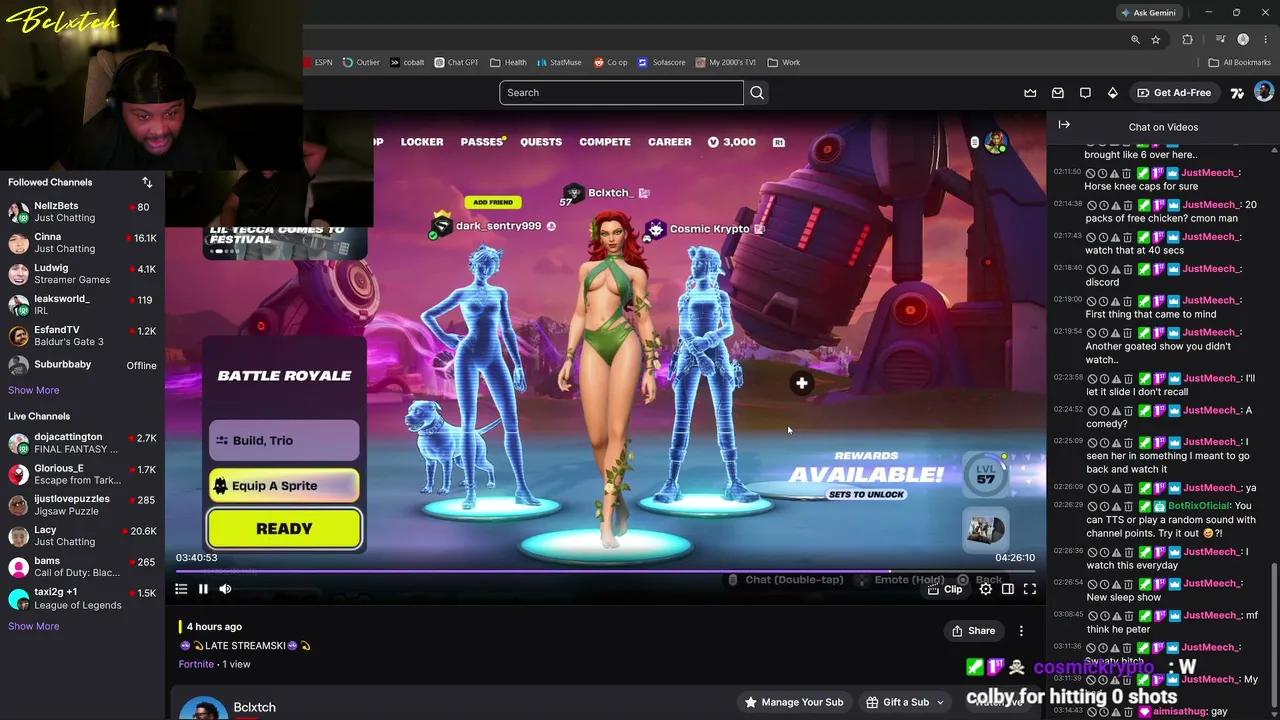Open Bclxtch channel name below video
1280x720 pixels.
(254, 707)
